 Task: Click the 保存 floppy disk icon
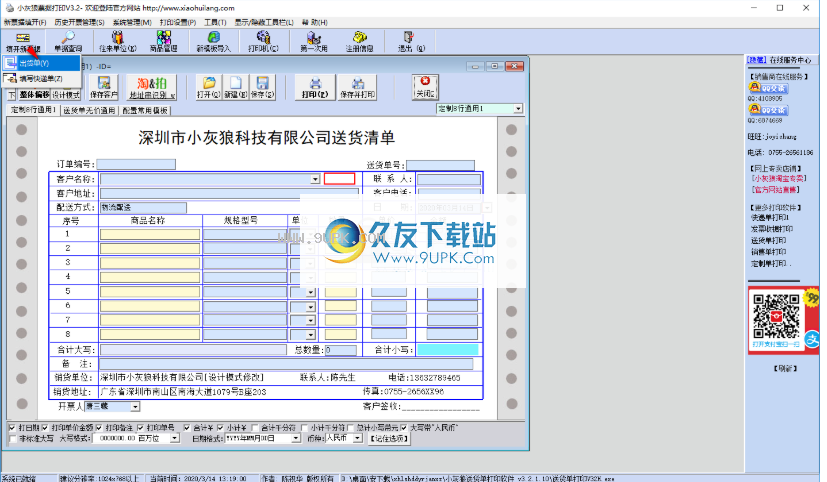click(262, 87)
